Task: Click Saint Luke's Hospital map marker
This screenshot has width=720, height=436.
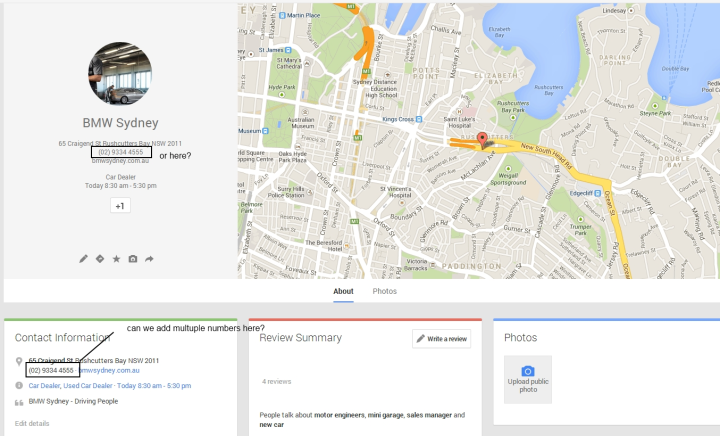Action: pyautogui.click(x=459, y=112)
